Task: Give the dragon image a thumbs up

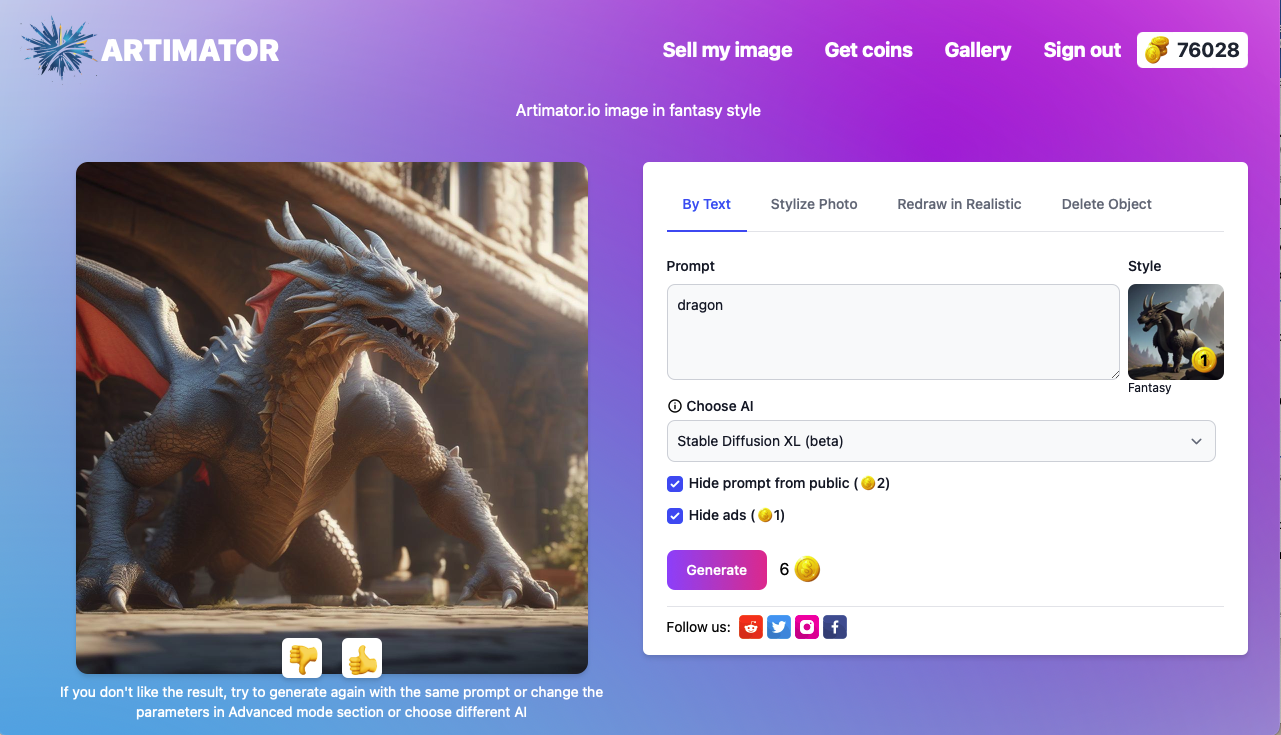Action: (x=362, y=657)
